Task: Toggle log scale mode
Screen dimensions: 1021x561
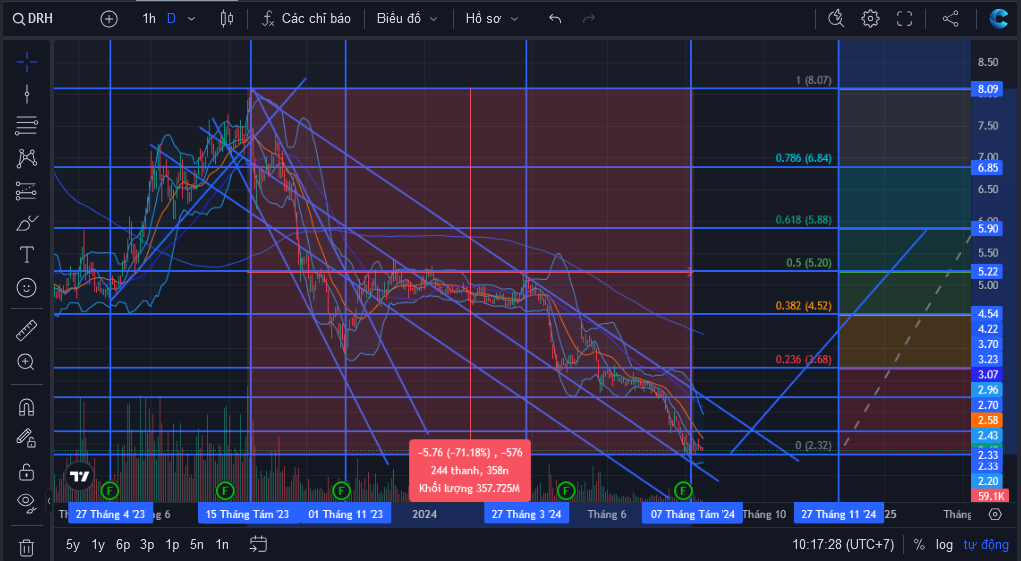Action: coord(944,545)
